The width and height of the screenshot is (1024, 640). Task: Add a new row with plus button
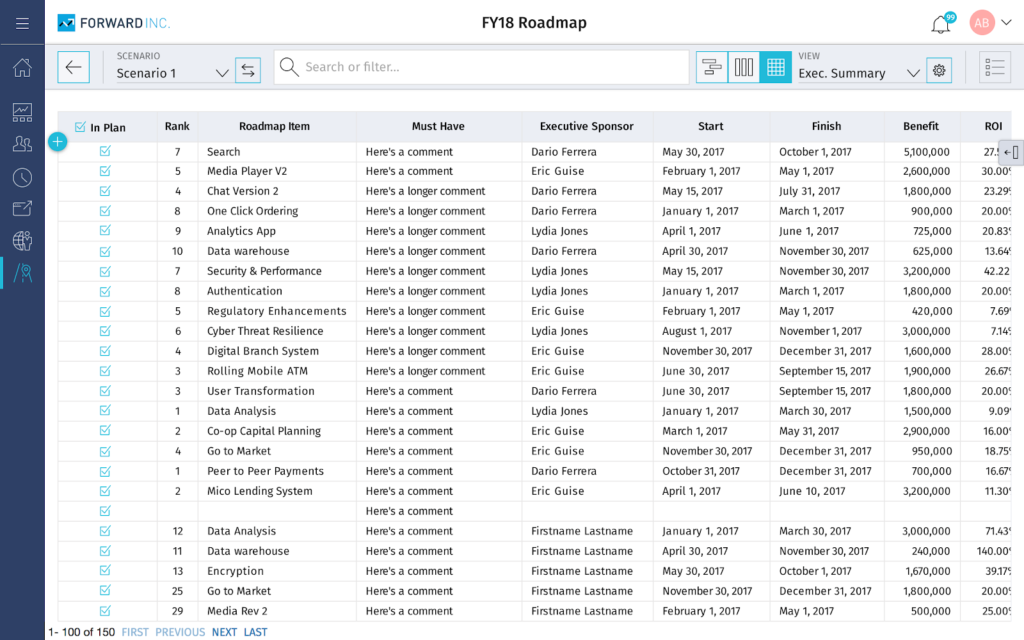coord(57,142)
